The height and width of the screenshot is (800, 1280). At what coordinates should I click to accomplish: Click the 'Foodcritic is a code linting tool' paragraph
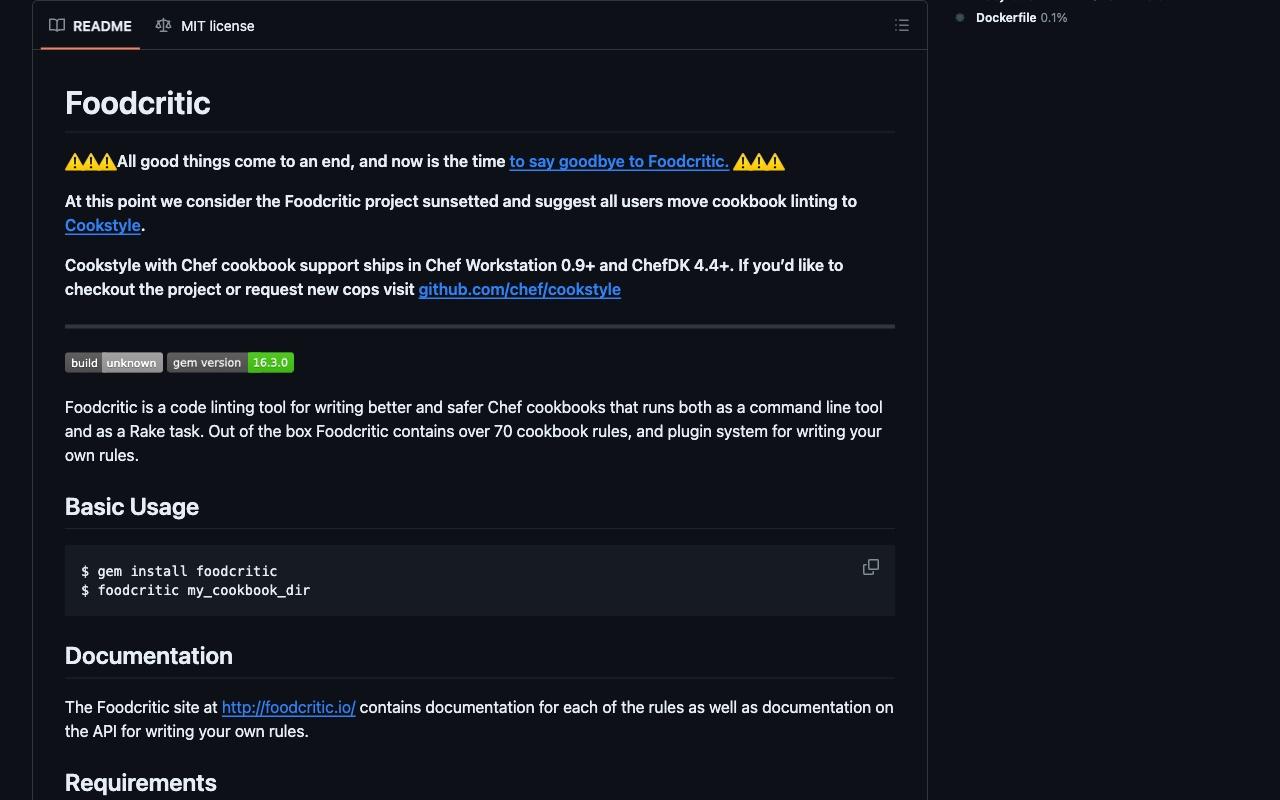click(474, 431)
